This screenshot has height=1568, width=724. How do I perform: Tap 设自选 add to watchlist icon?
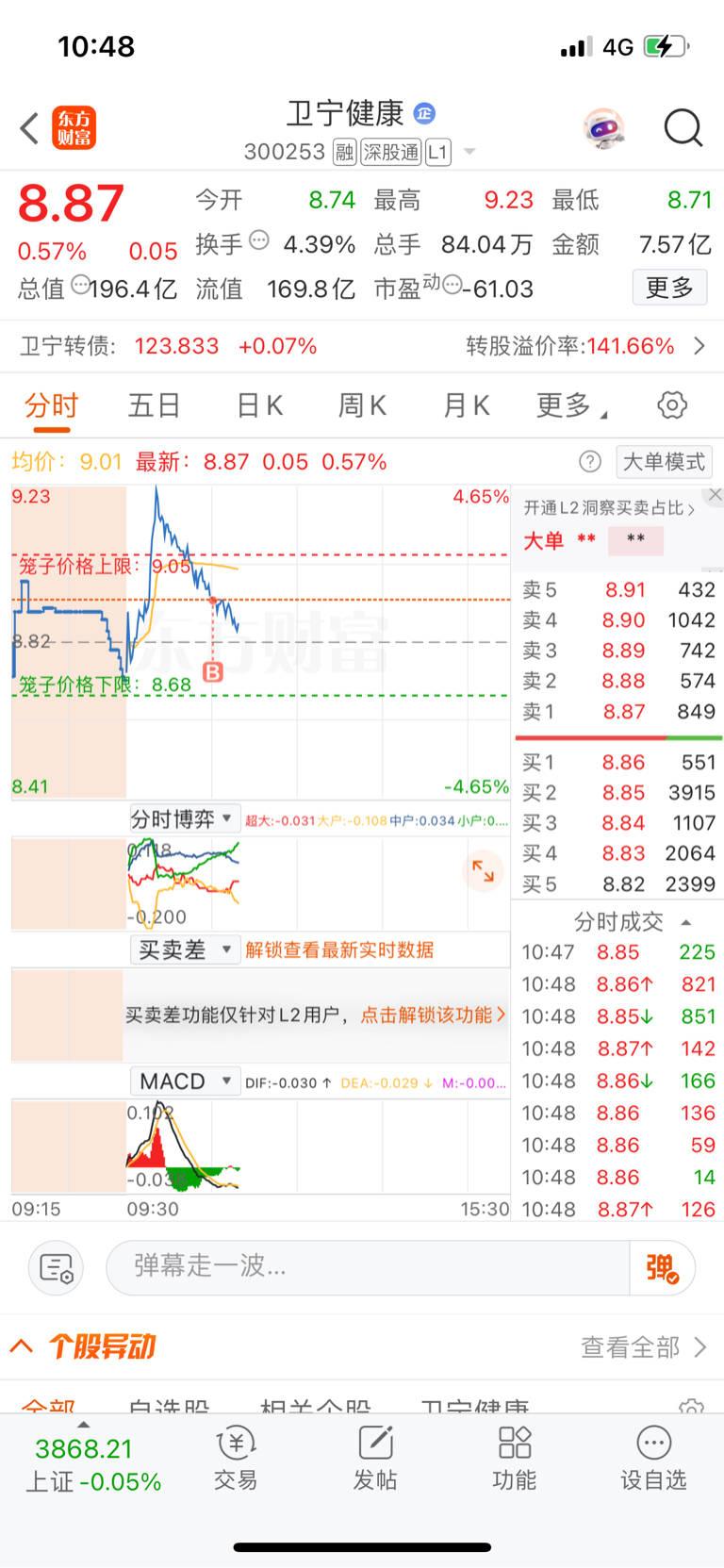click(653, 1459)
